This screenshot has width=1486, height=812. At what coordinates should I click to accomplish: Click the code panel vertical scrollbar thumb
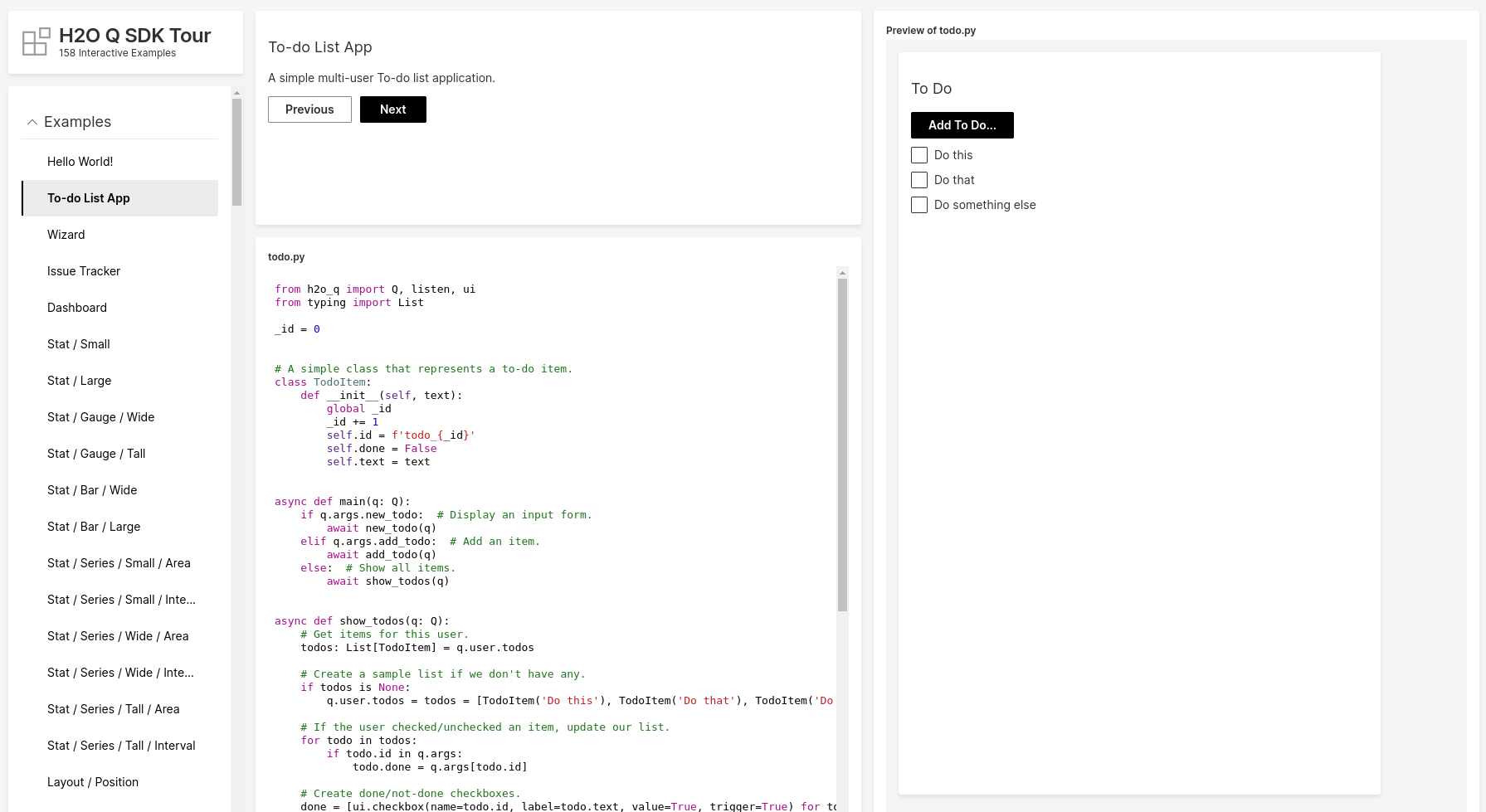[842, 444]
